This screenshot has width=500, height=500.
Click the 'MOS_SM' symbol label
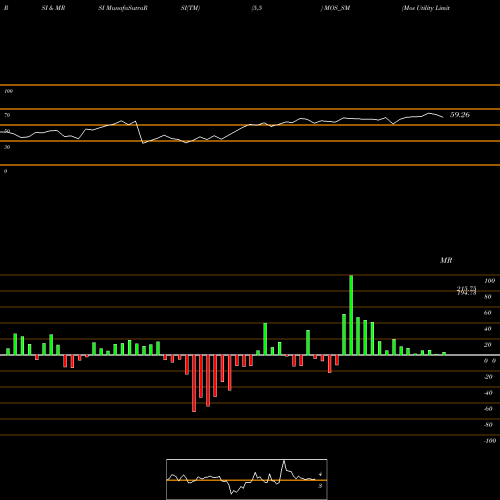336,8
